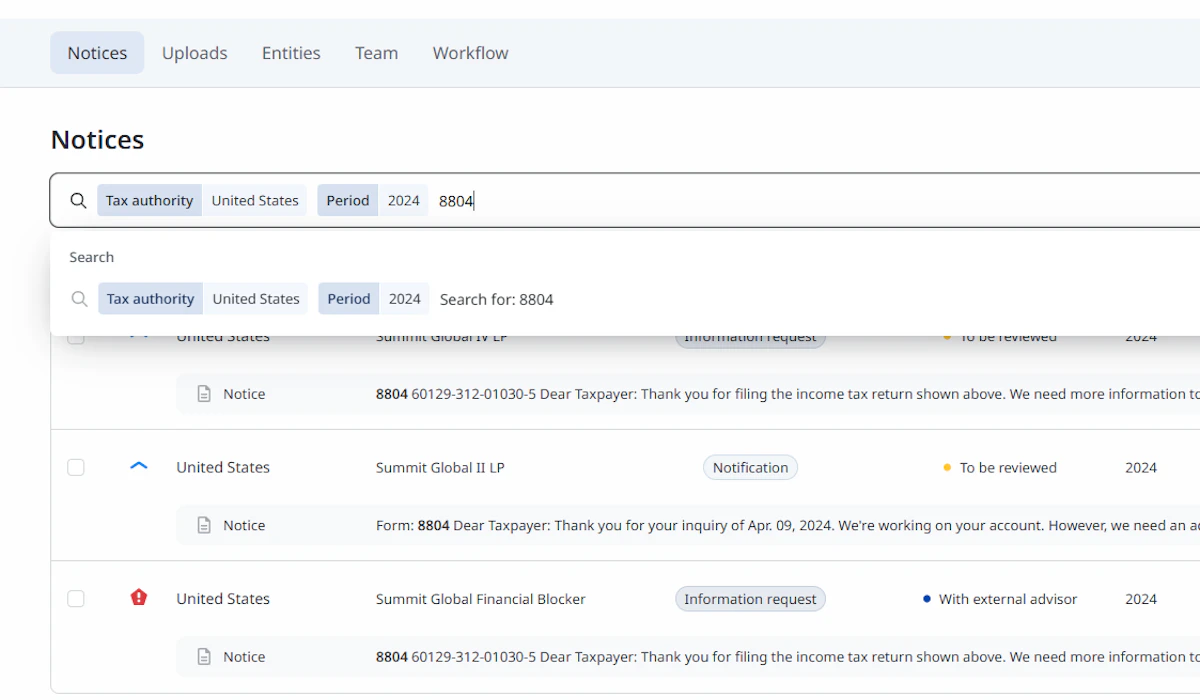Screen dimensions: 1200x700
Task: Click the United States value in search bar filter
Action: tap(255, 200)
